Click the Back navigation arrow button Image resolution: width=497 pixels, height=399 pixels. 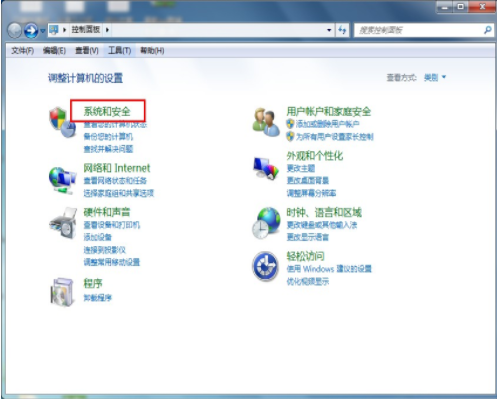15,30
